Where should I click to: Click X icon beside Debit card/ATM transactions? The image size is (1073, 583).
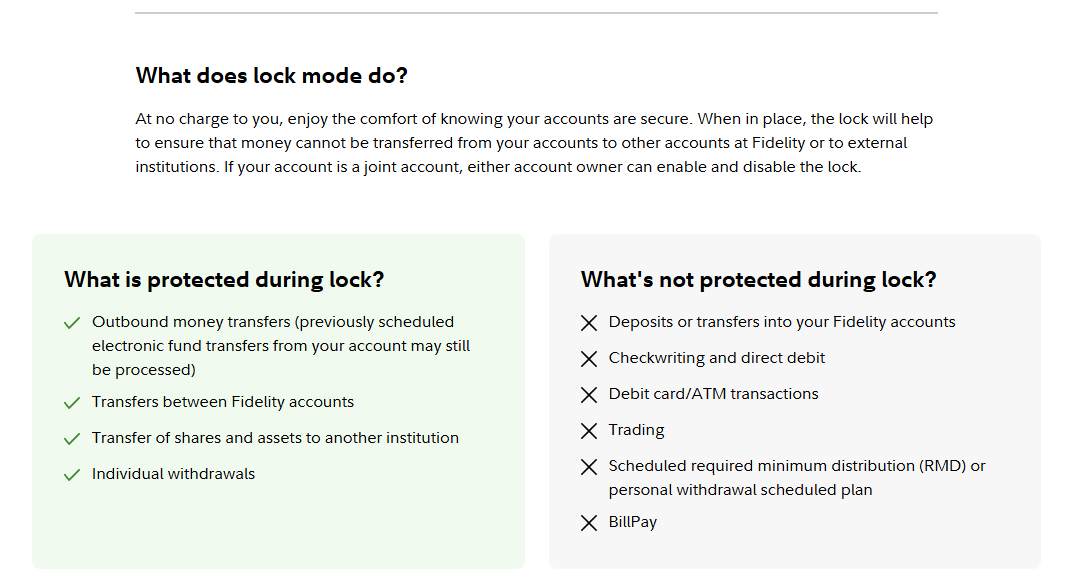click(589, 395)
